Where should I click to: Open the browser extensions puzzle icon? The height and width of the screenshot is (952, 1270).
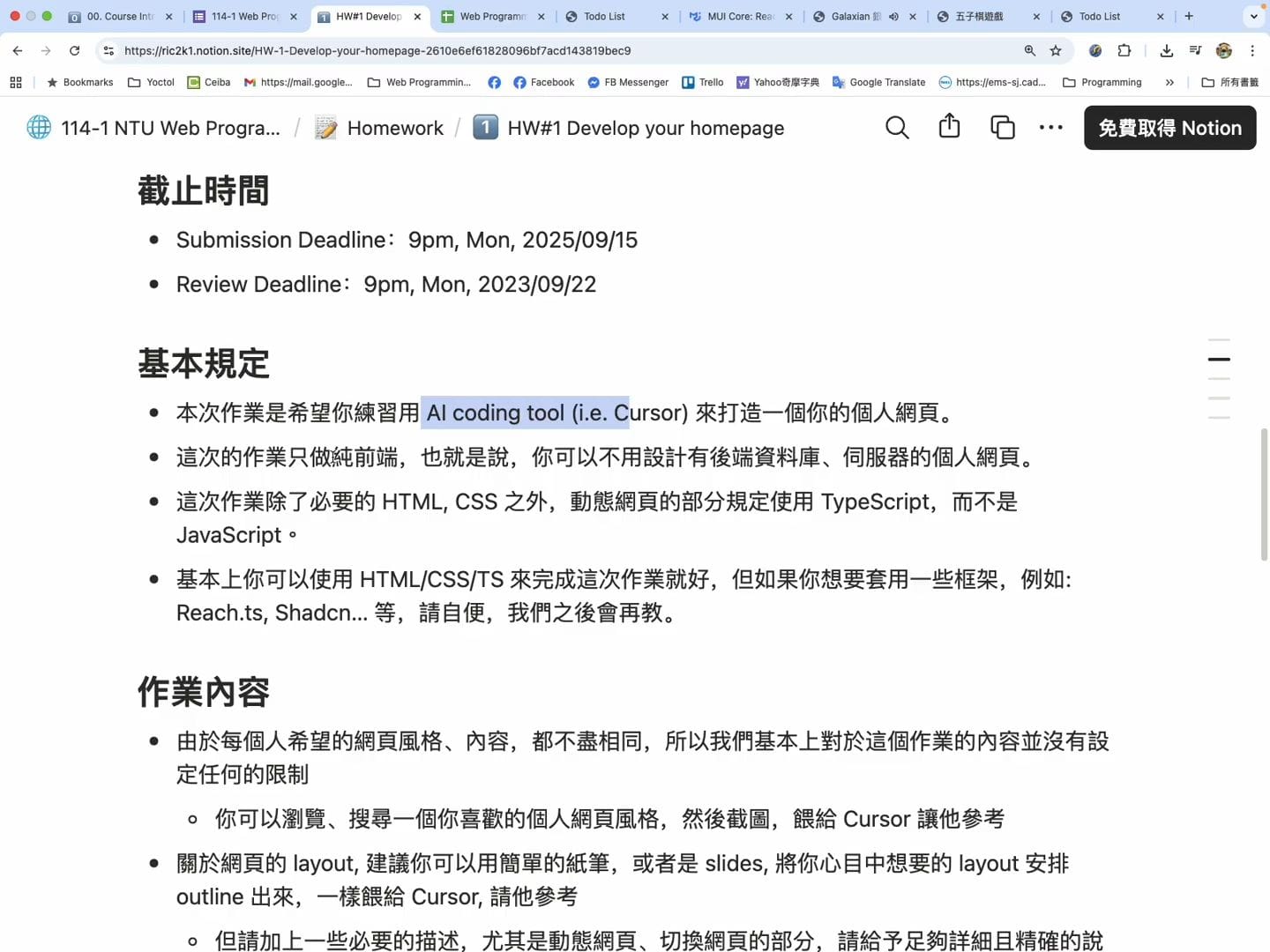tap(1124, 51)
